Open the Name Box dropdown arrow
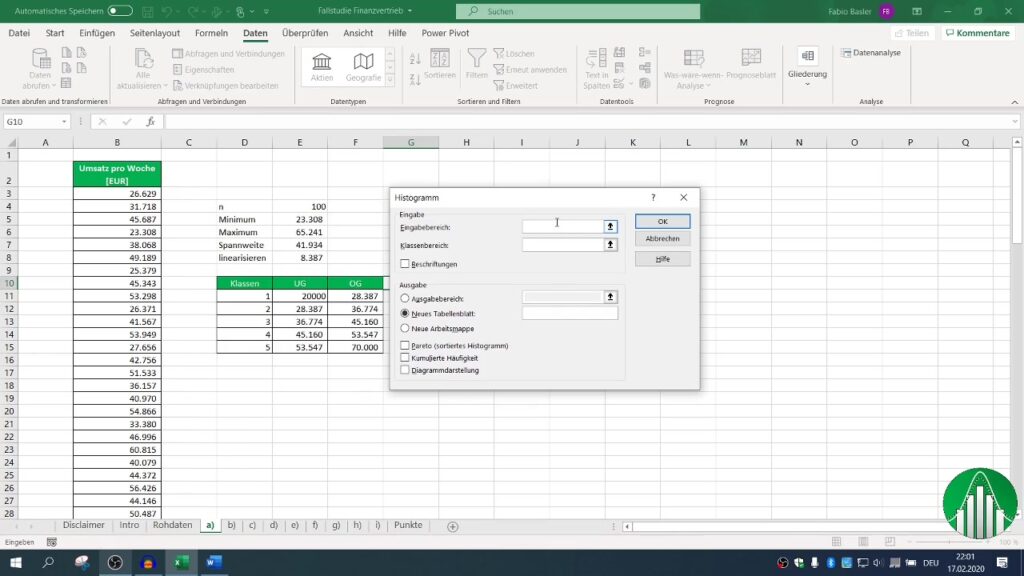This screenshot has width=1024, height=576. tap(65, 122)
